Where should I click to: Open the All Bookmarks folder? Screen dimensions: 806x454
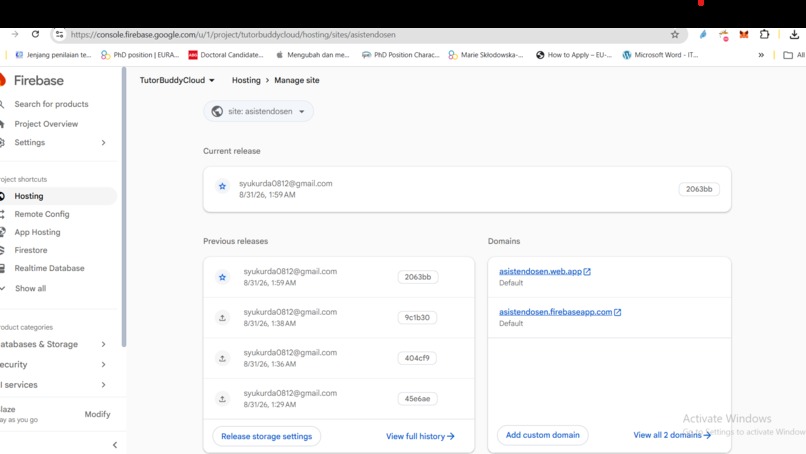[793, 55]
